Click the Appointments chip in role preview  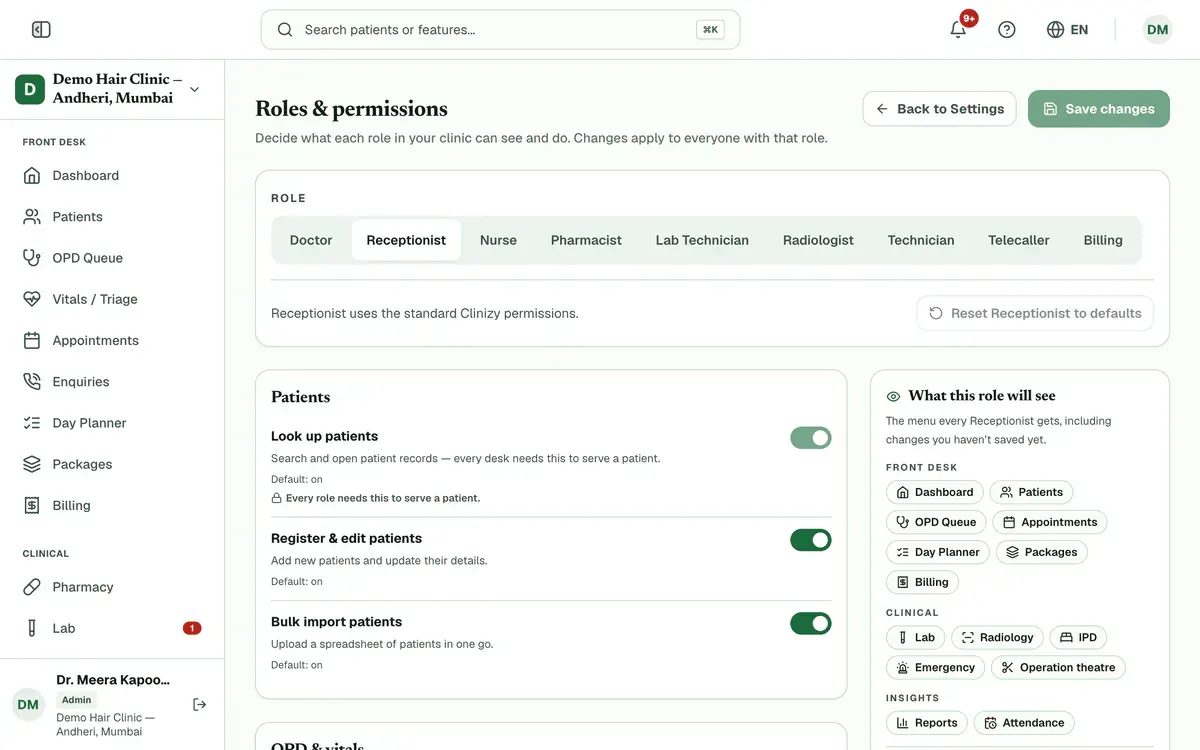coord(1050,522)
